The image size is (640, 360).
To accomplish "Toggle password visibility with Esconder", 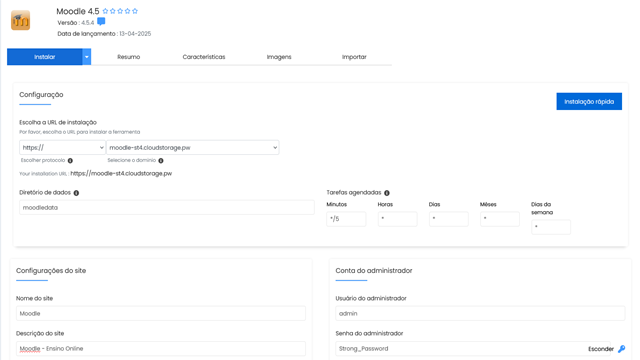I will pos(601,349).
